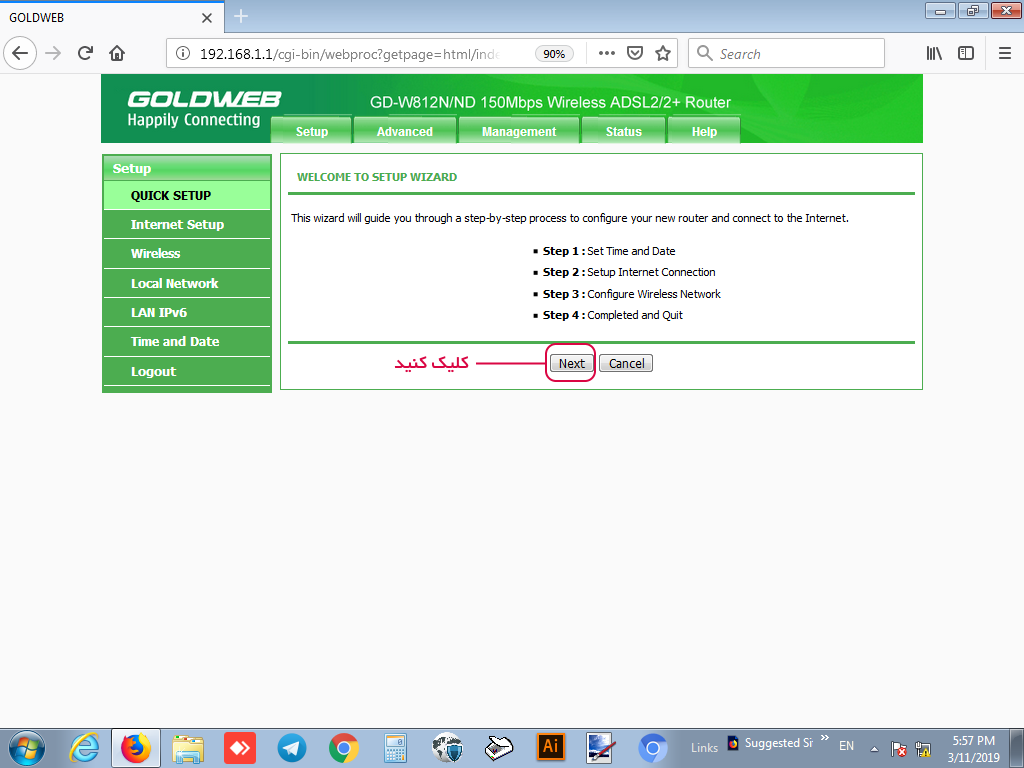The image size is (1024, 768).
Task: Launch Adobe Illustrator from the taskbar
Action: pos(550,746)
